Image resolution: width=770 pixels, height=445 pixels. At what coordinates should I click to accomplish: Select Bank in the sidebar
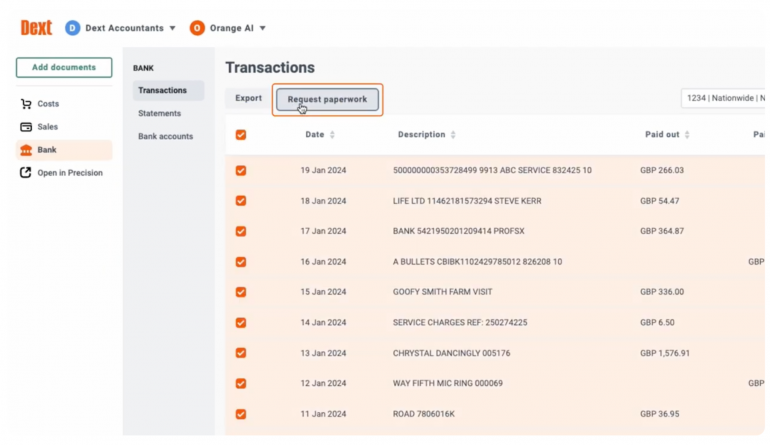point(64,150)
